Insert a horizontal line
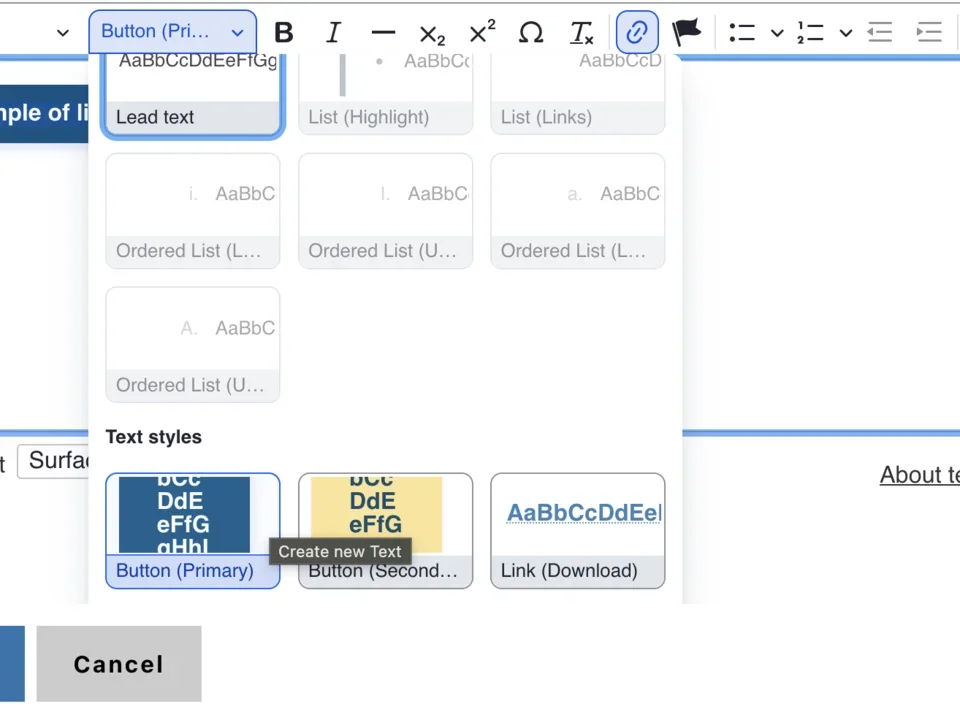This screenshot has height=720, width=960. 382,32
